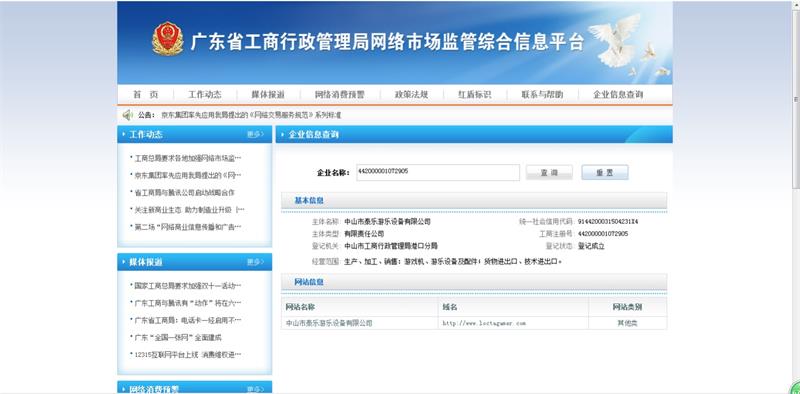800x394 pixels.
Task: Open 网络消费预警 navigation item
Action: pos(339,94)
